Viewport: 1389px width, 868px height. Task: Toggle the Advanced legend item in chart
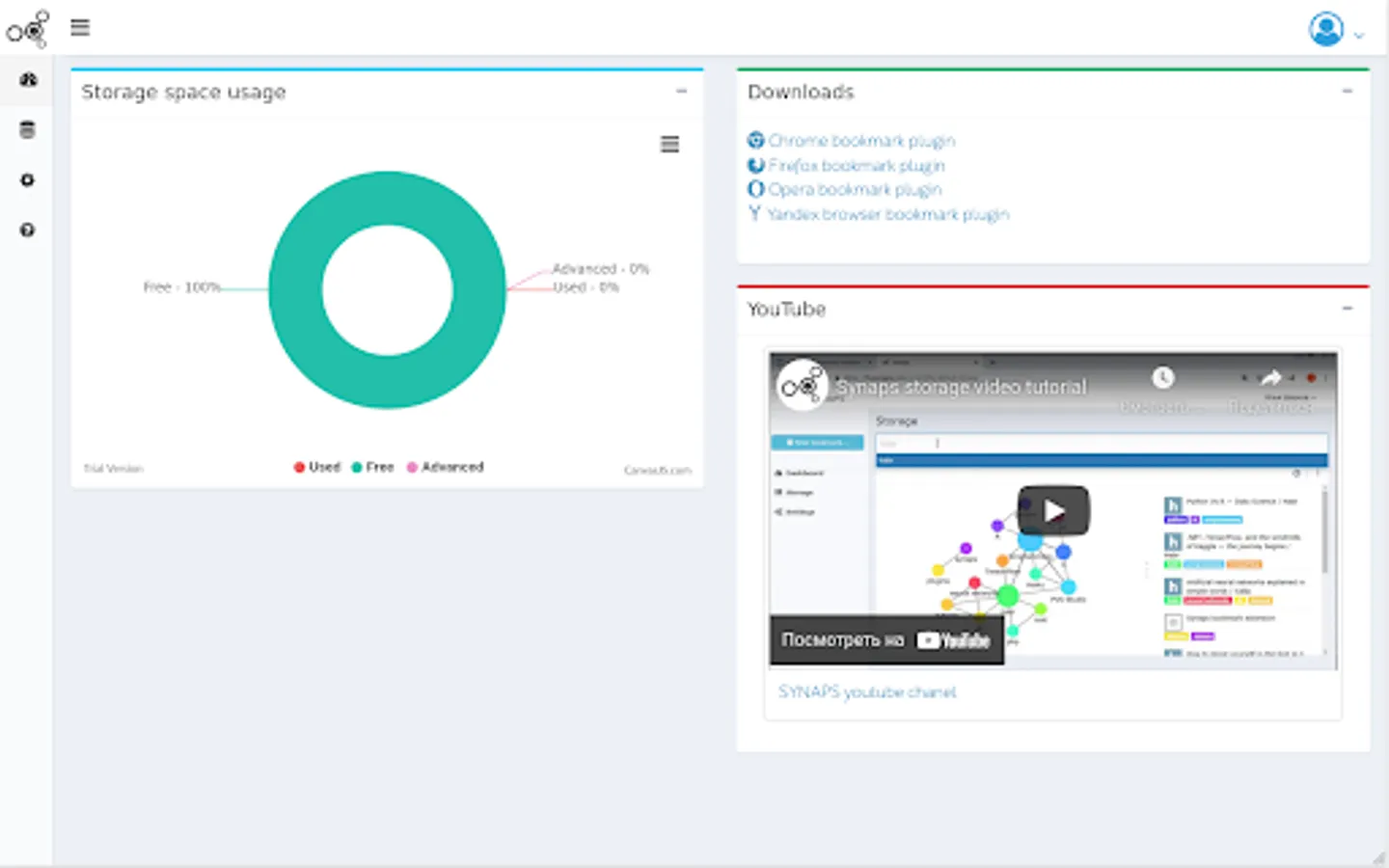point(445,467)
